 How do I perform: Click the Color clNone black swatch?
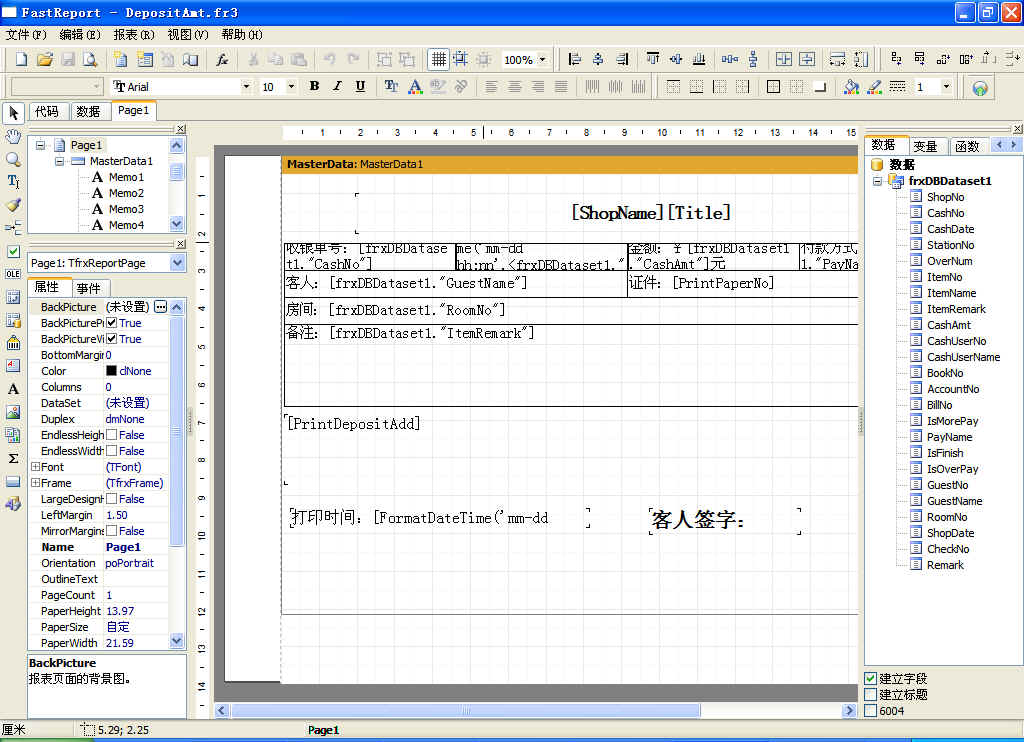point(111,371)
